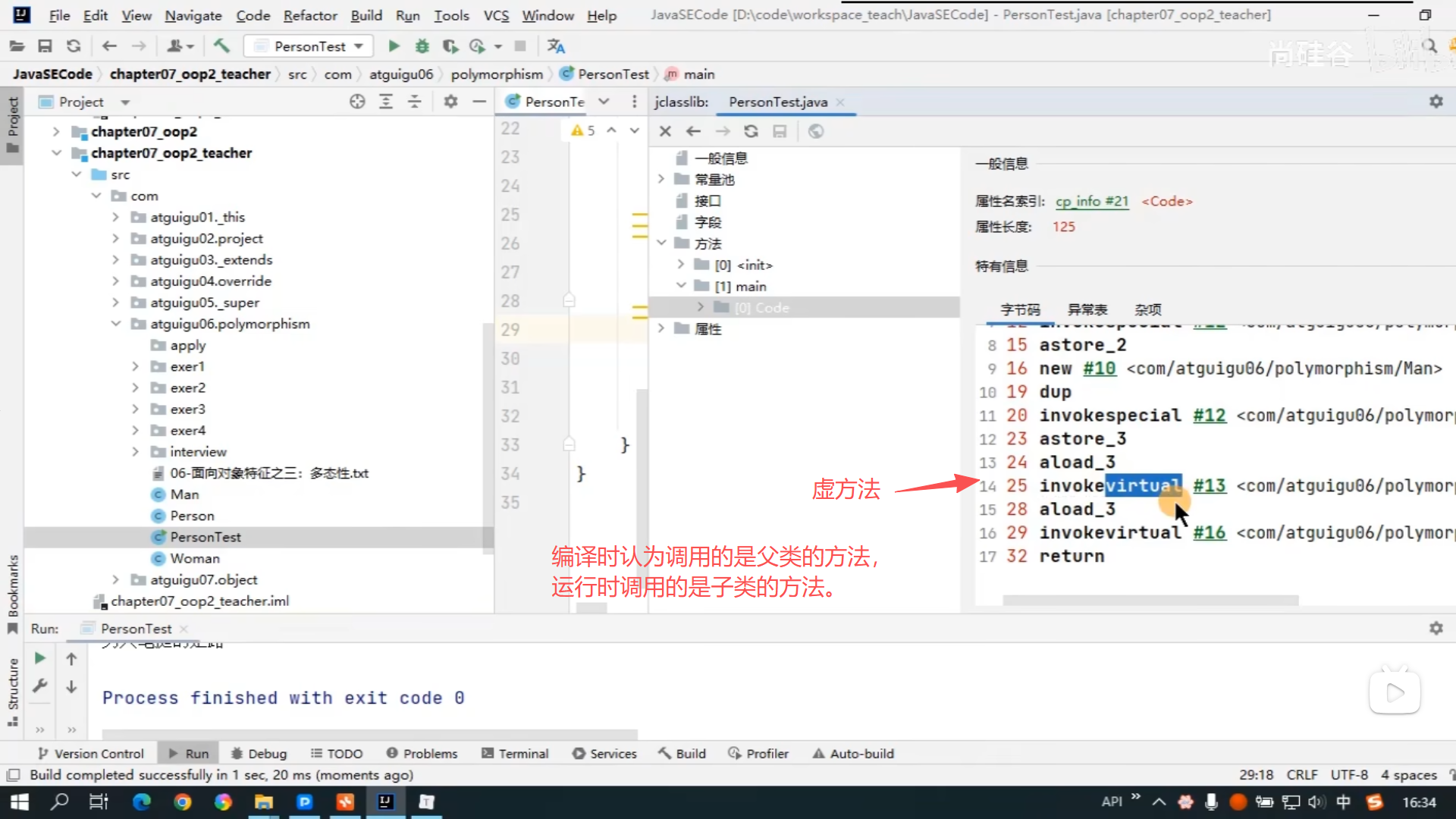Click the cp_info #21 link
1456x819 pixels.
click(1091, 201)
